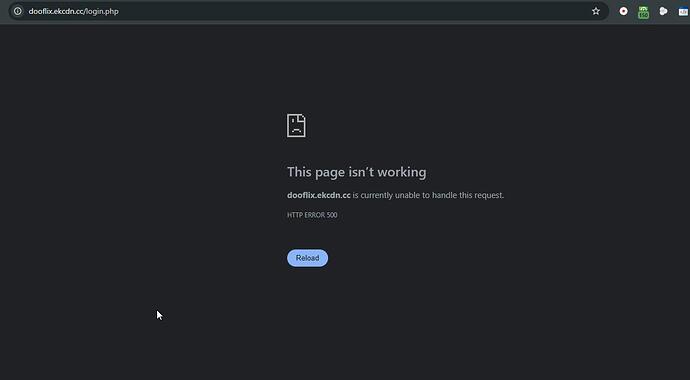Click the HTTP ERROR 500 text
Screen dimensions: 690x380
click(x=312, y=215)
